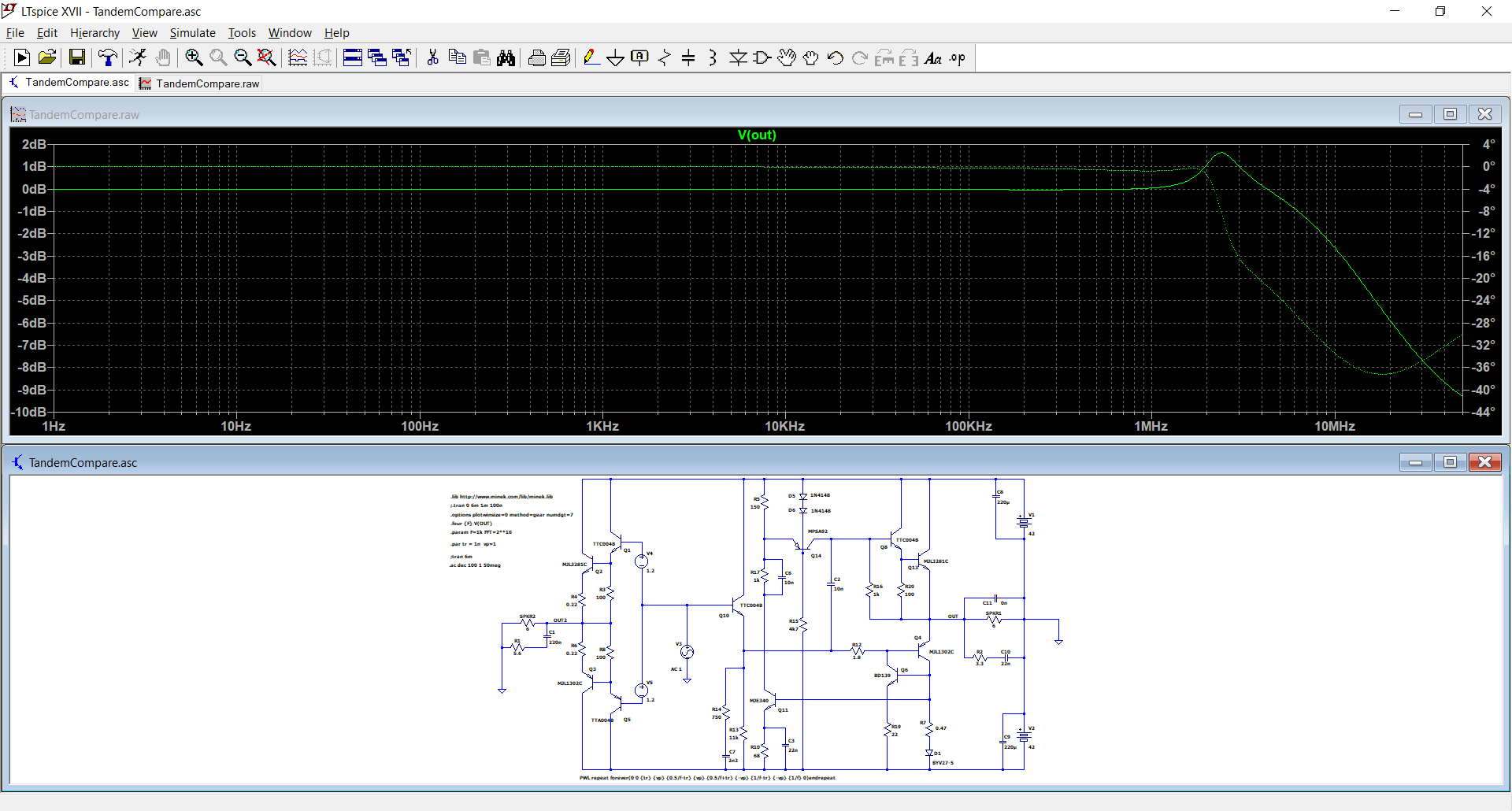Maximize the TandemCompare.raw plot window
Screen dimensions: 1512x811
coord(1450,114)
